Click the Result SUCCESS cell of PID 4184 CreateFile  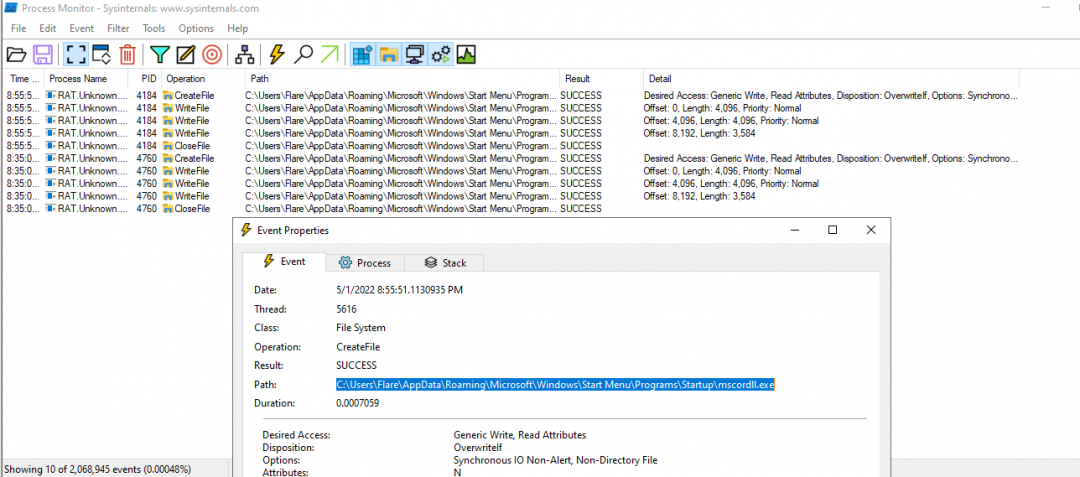coord(581,96)
